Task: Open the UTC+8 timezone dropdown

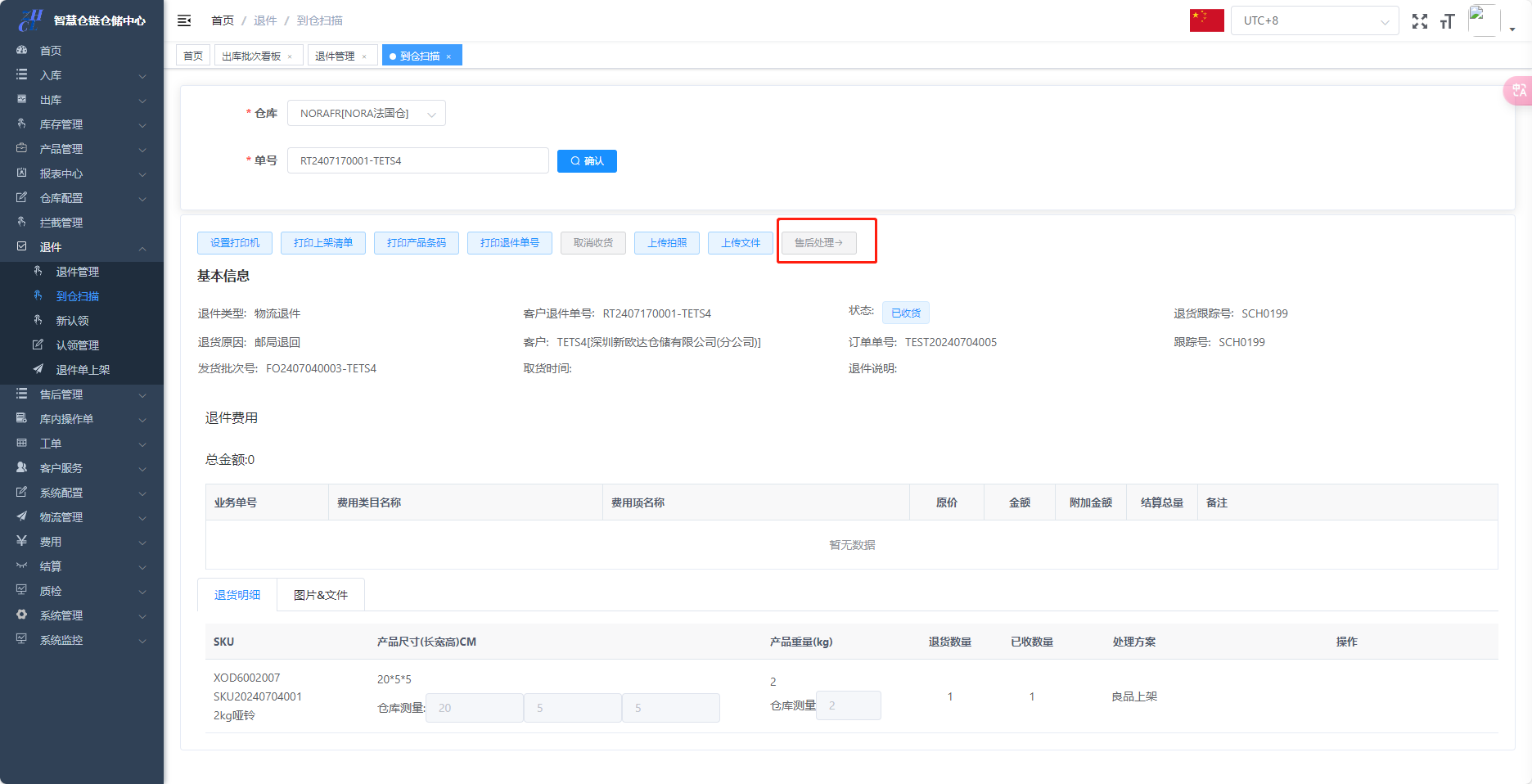Action: click(1314, 20)
